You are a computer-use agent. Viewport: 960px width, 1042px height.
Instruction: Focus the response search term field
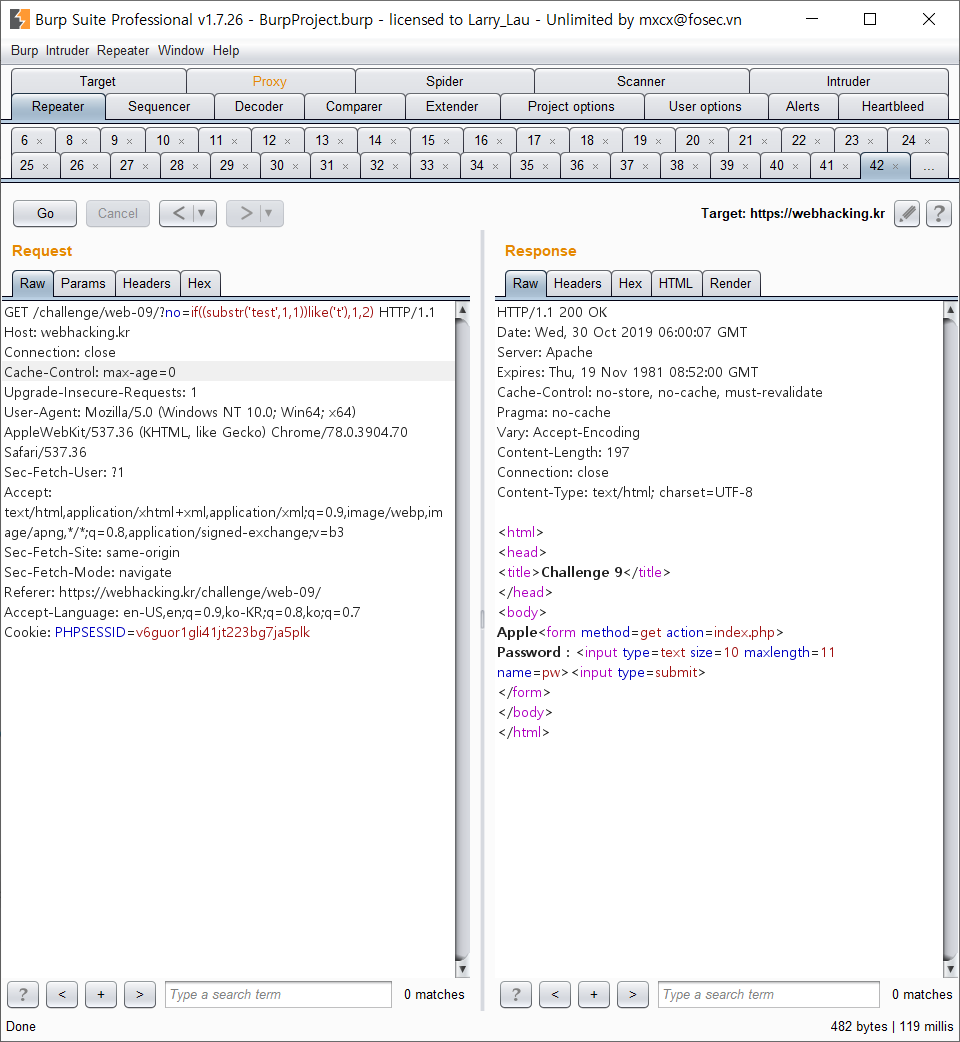pyautogui.click(x=769, y=995)
